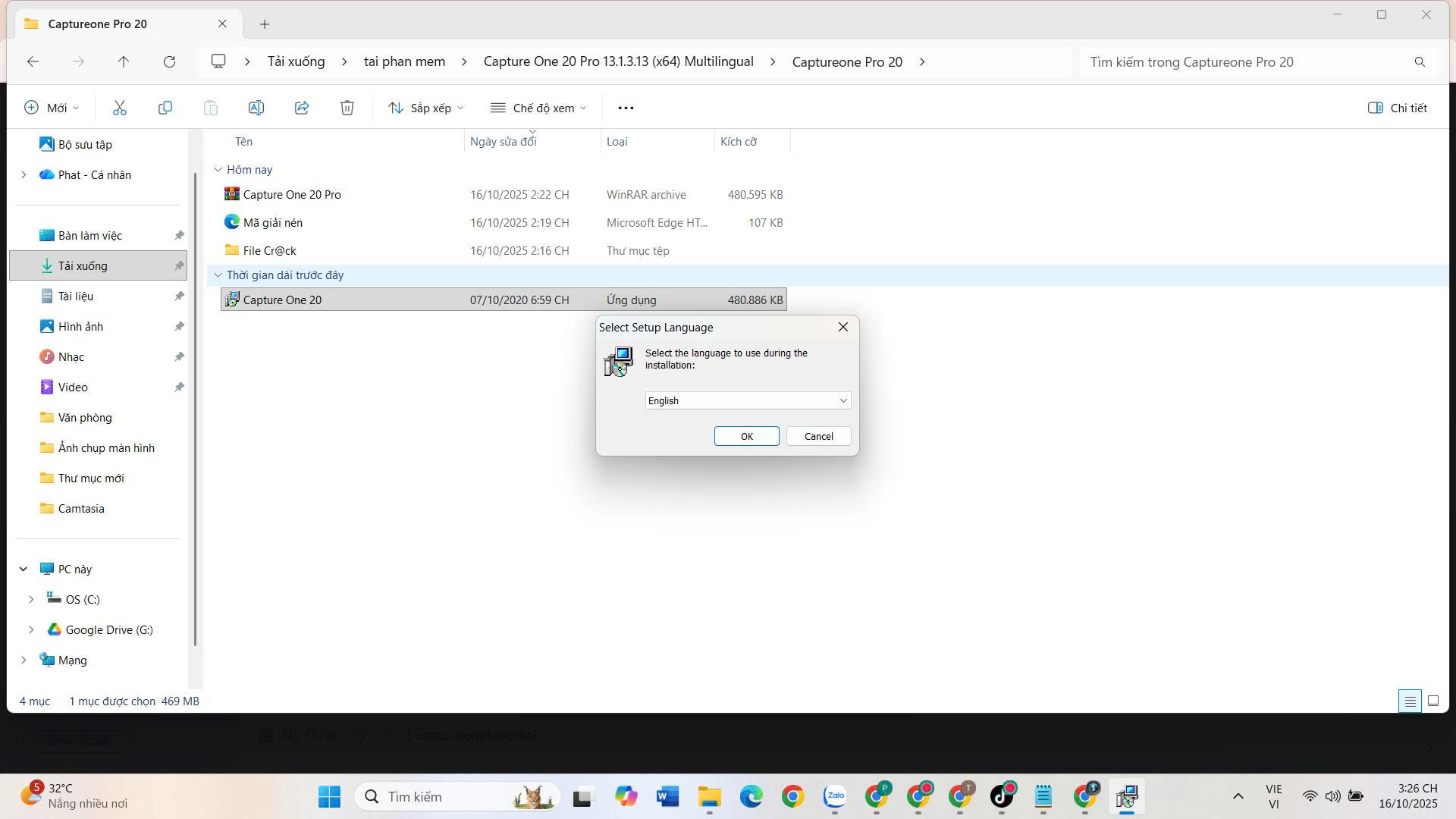Screen dimensions: 1456x819
Task: Collapse the Hôm nay group
Action: coord(218,170)
